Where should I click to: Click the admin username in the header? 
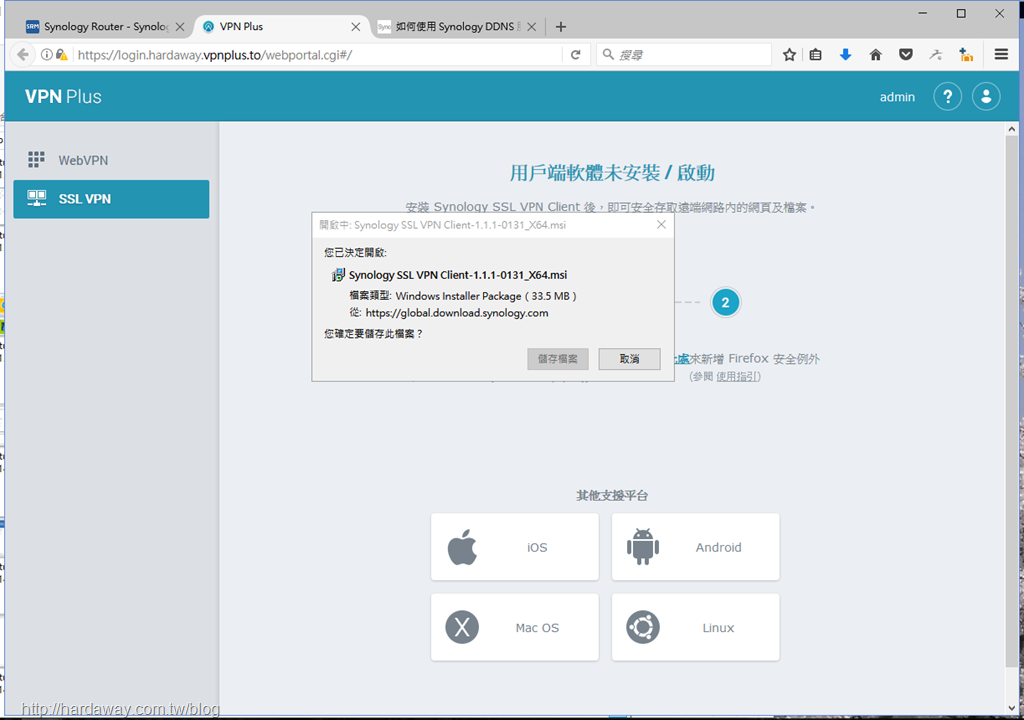[x=897, y=97]
